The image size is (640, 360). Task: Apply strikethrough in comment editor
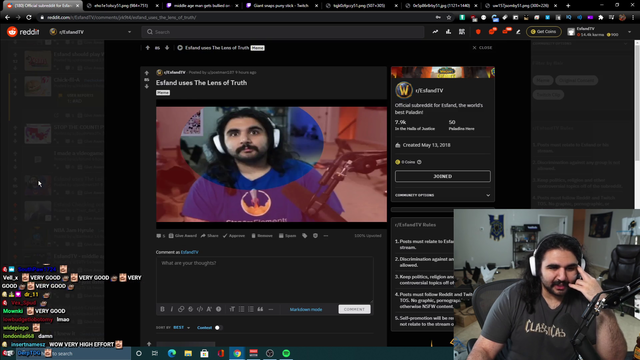[x=191, y=309]
